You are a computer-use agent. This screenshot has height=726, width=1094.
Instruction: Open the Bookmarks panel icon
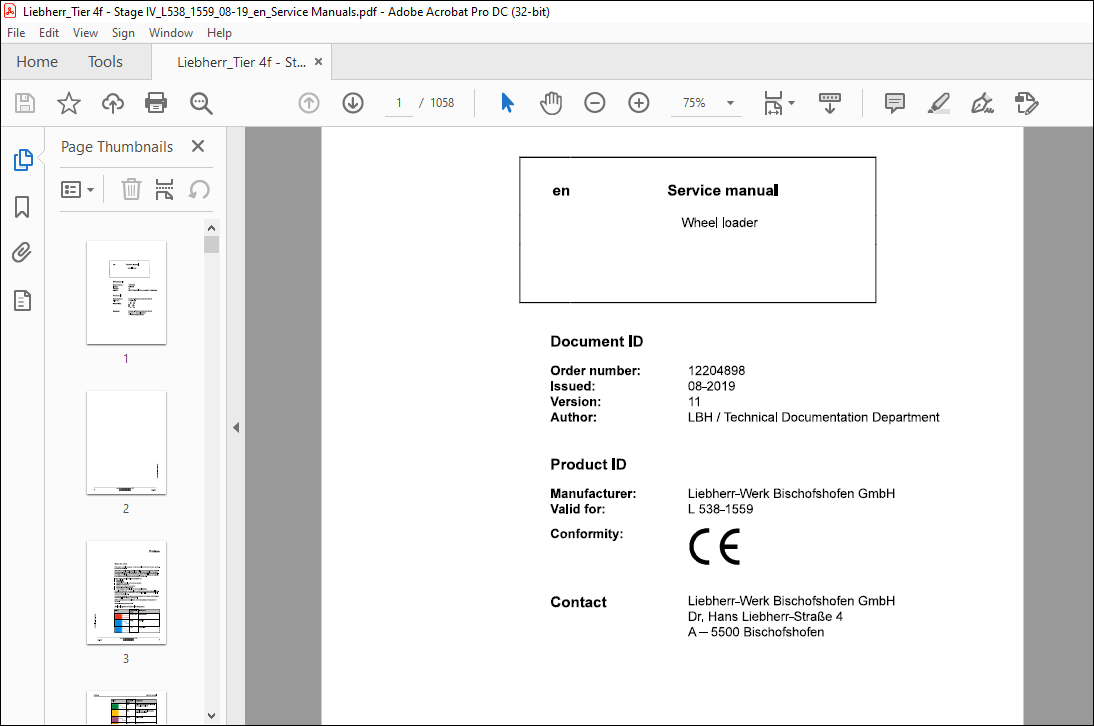22,207
